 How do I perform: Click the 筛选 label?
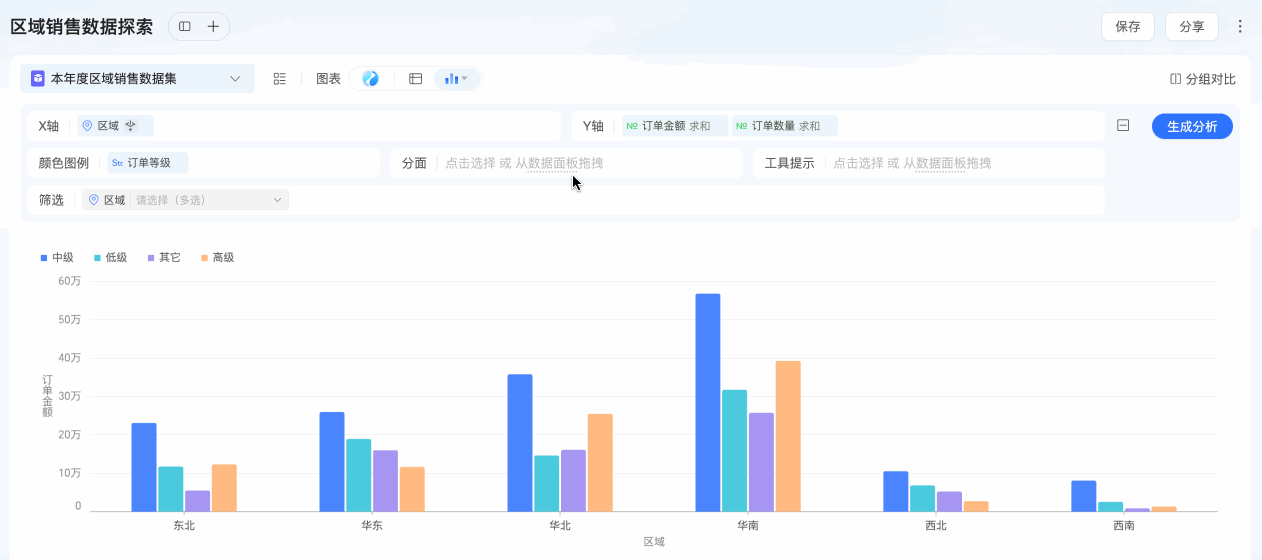51,200
